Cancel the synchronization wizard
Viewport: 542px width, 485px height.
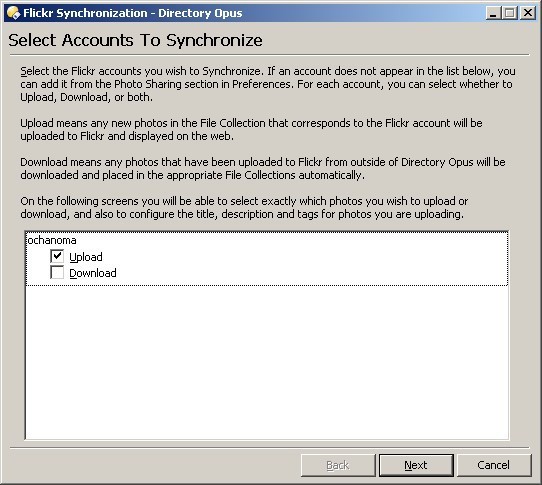[x=494, y=465]
